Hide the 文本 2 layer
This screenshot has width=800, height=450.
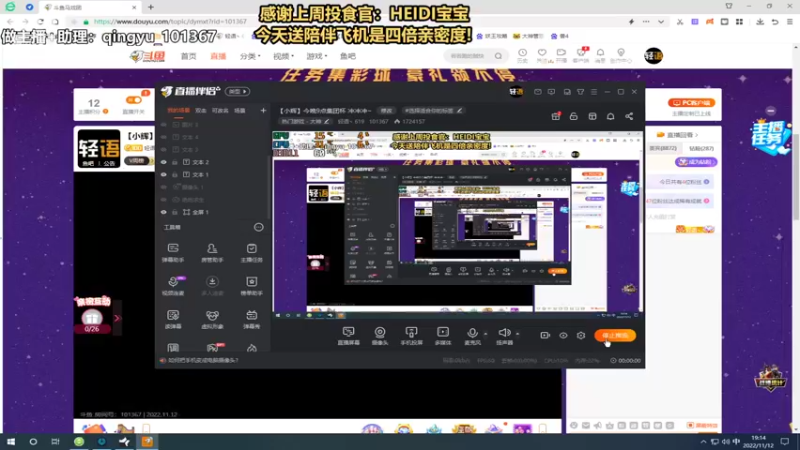tap(164, 162)
